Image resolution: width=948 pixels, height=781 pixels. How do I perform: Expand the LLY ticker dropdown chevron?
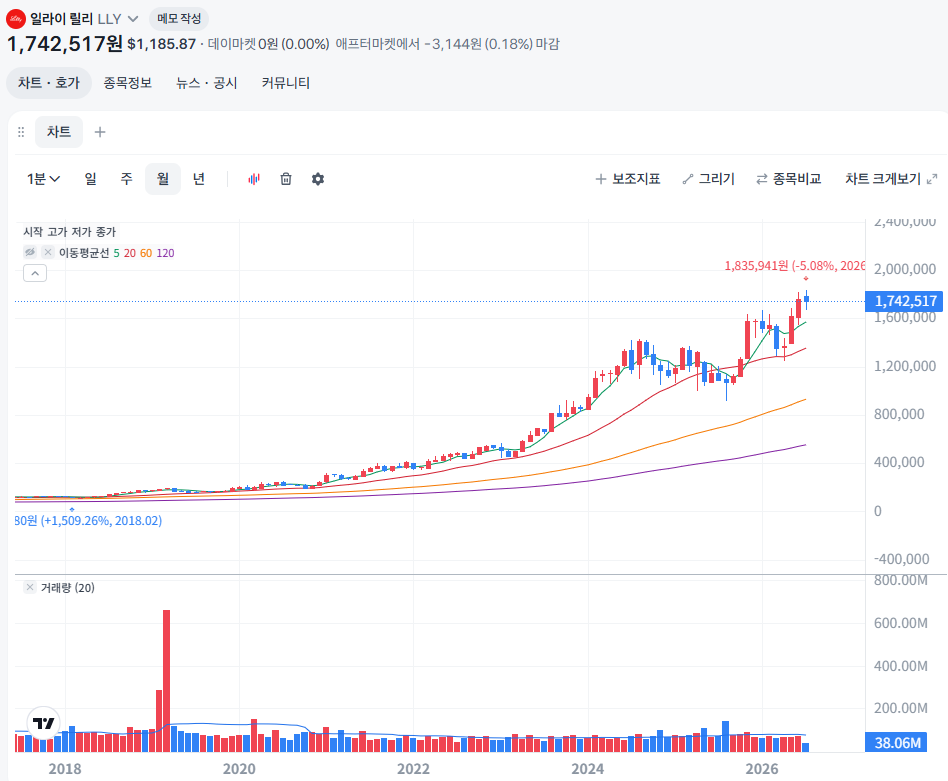(x=133, y=19)
